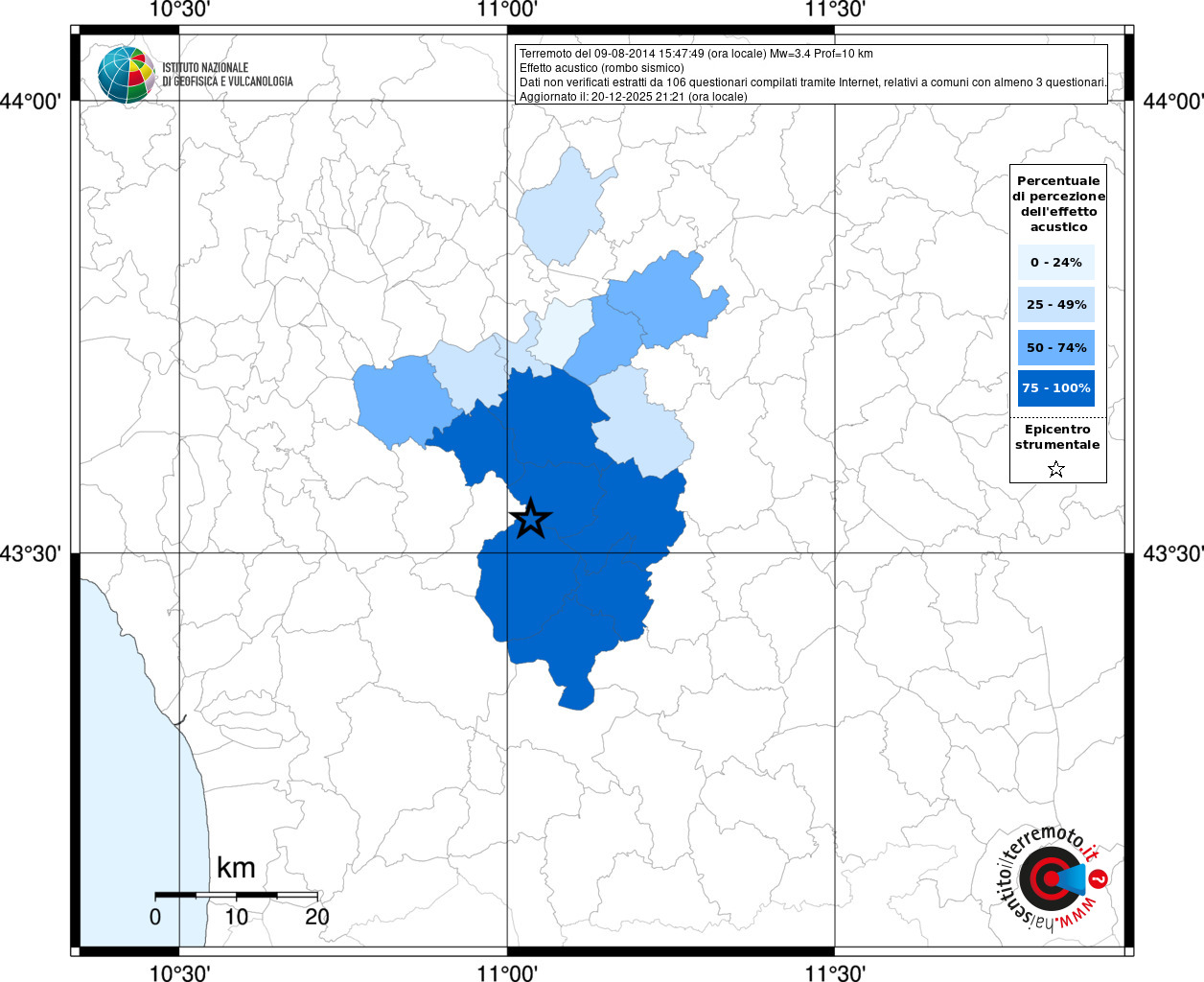Click the right '44°00'' latitude label
The width and height of the screenshot is (1204, 982).
[1173, 101]
